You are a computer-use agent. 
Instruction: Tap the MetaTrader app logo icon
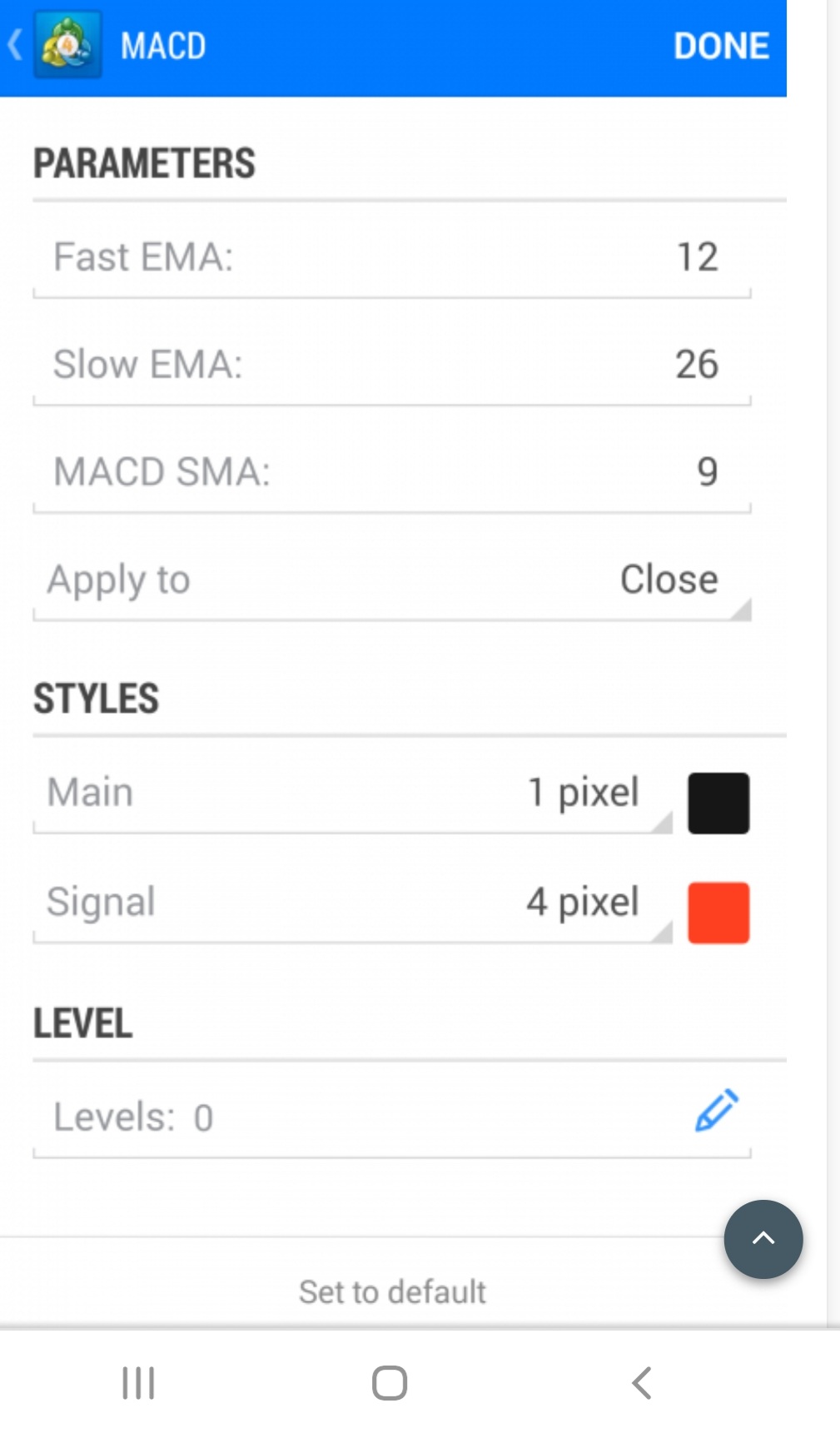pyautogui.click(x=67, y=45)
